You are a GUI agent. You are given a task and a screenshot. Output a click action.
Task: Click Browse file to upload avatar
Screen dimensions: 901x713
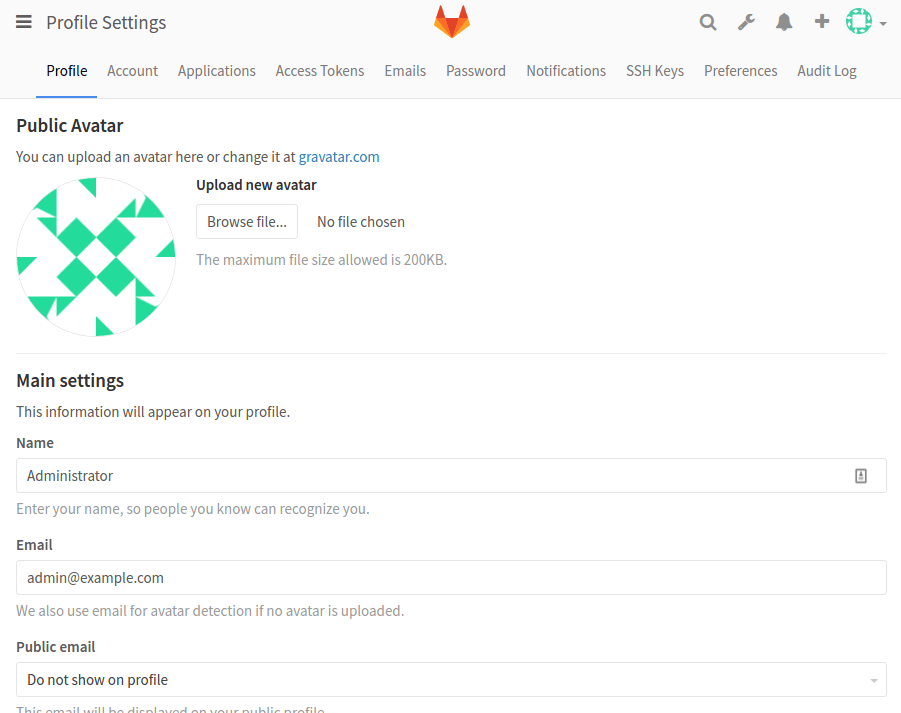pyautogui.click(x=246, y=221)
